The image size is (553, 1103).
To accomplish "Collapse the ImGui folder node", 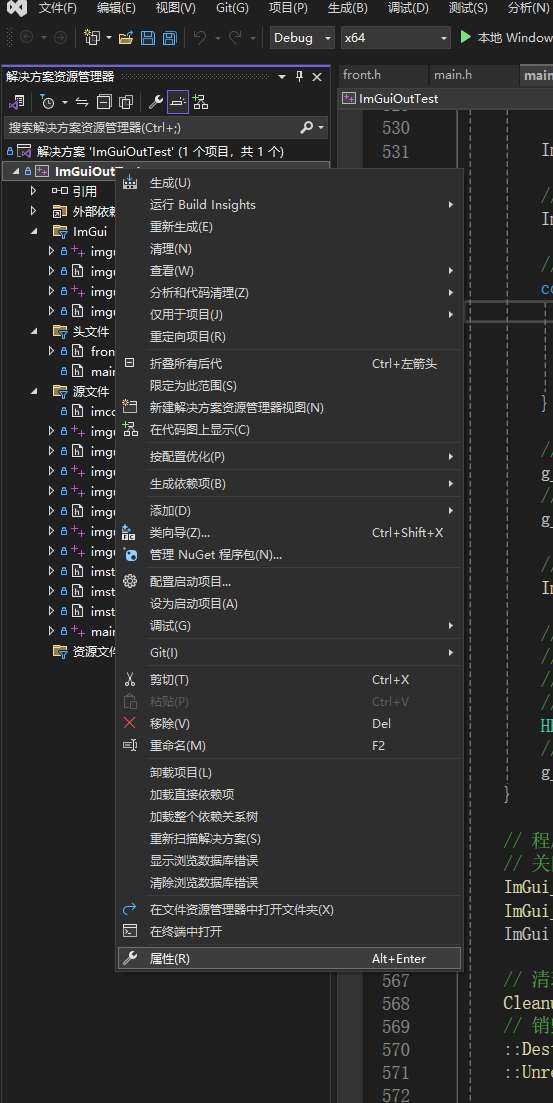I will pos(34,231).
